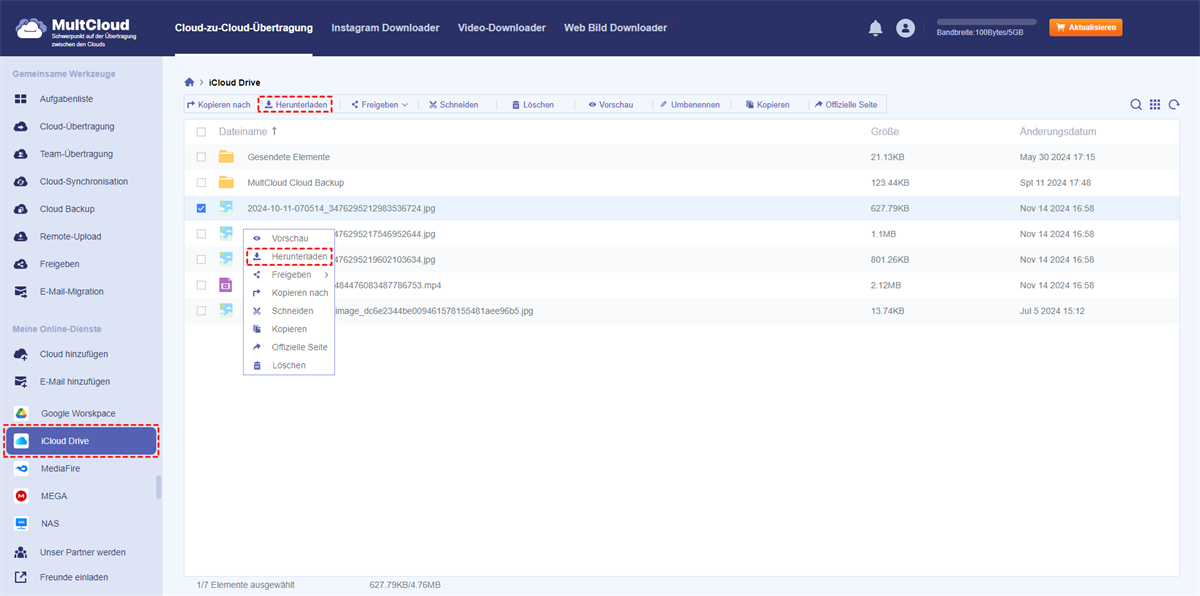The width and height of the screenshot is (1200, 596).
Task: Click the bandwidth usage progress bar
Action: [x=986, y=21]
